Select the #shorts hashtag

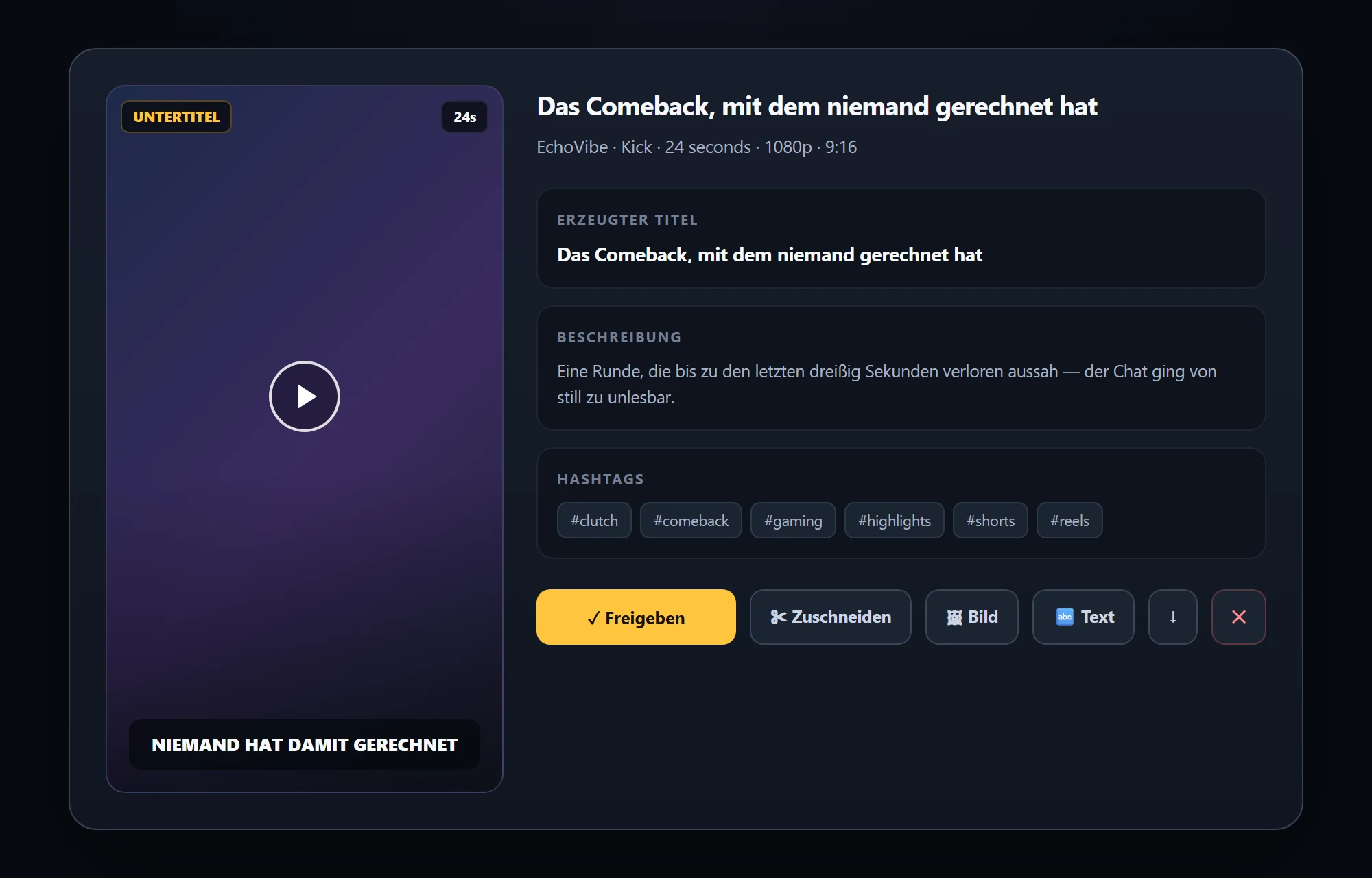click(991, 521)
